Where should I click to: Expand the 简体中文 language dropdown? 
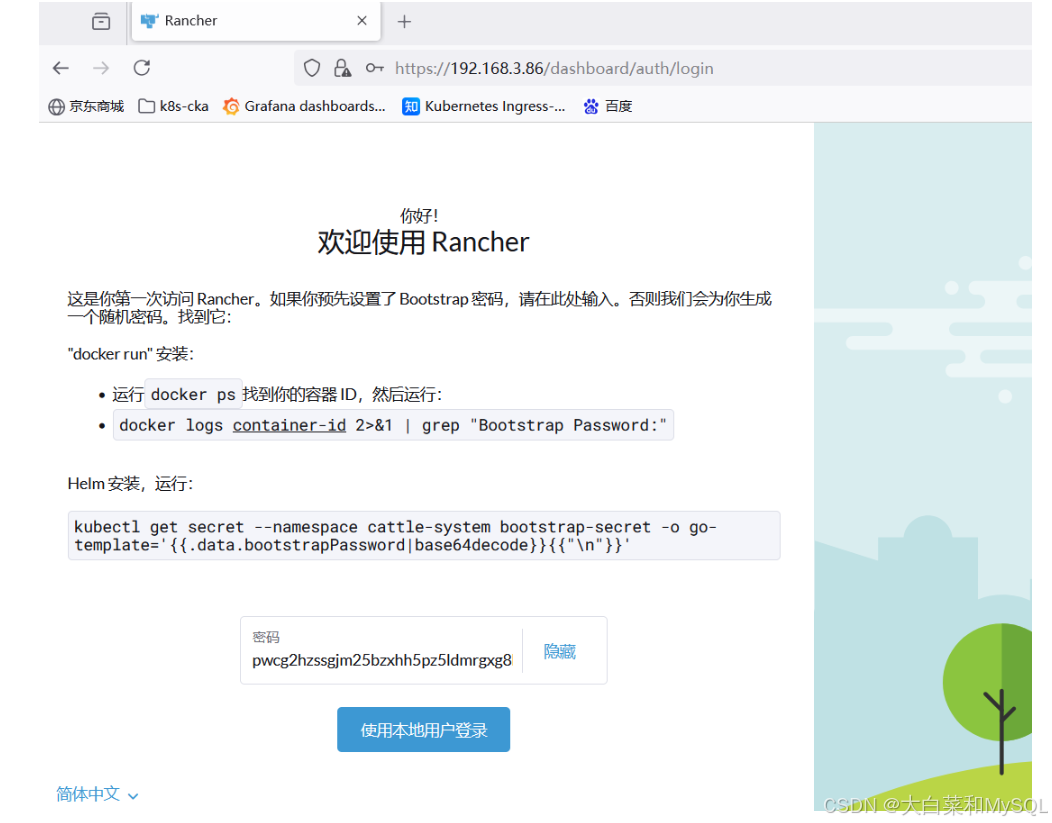pos(97,794)
